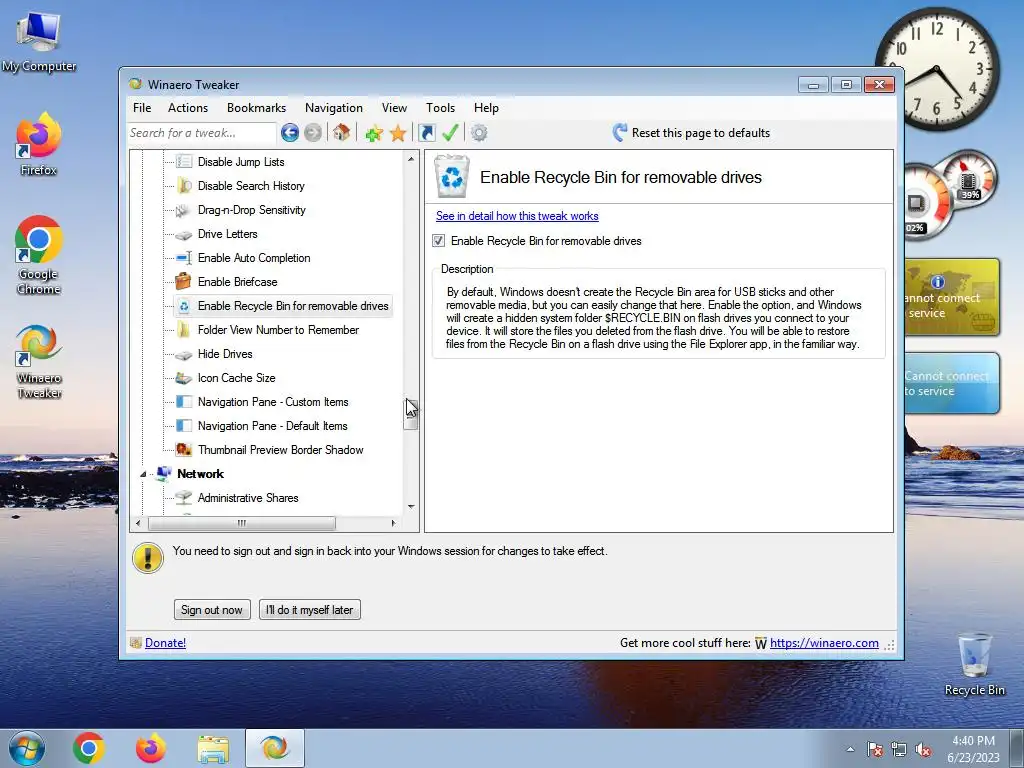Click I'll do it myself later
This screenshot has height=768, width=1024.
click(310, 609)
